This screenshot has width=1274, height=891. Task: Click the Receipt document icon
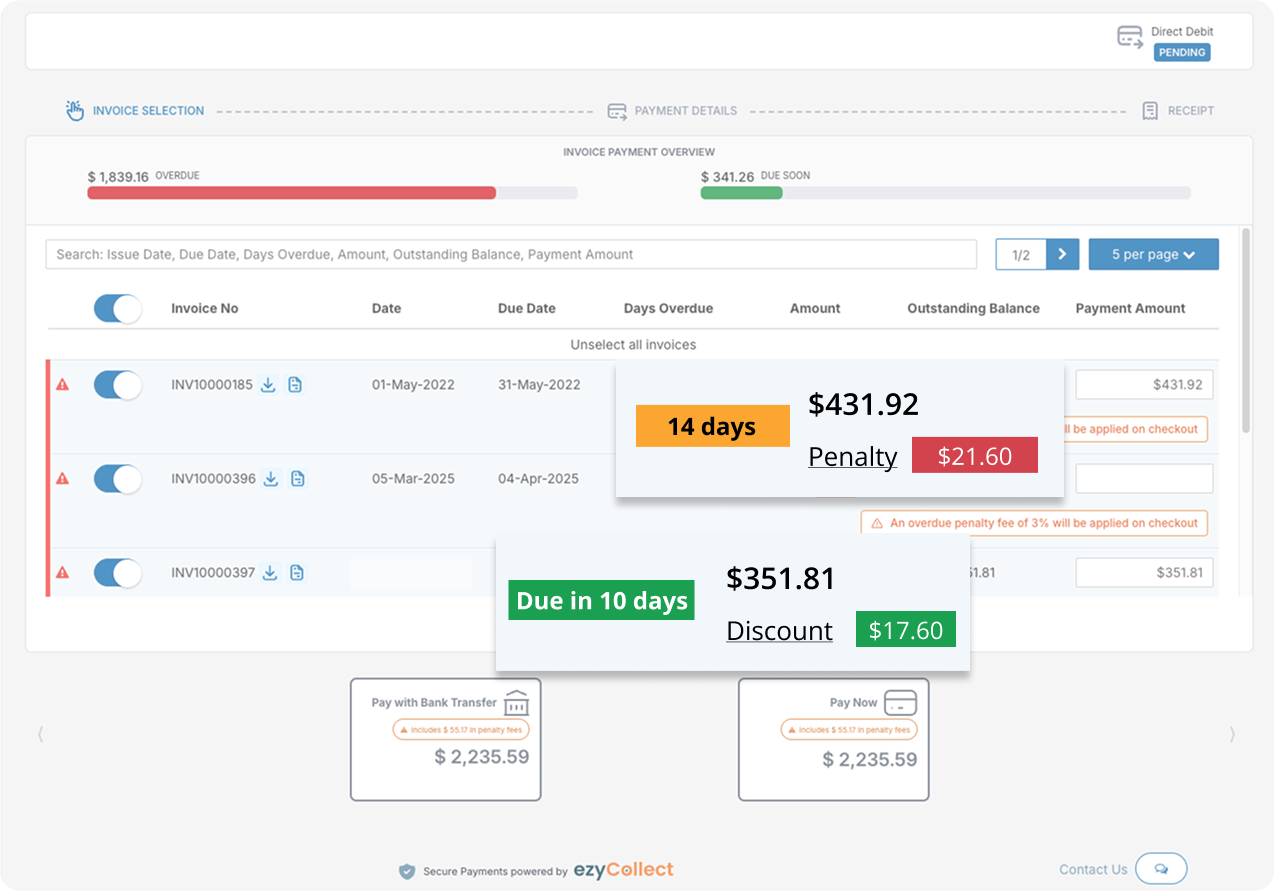(1151, 111)
